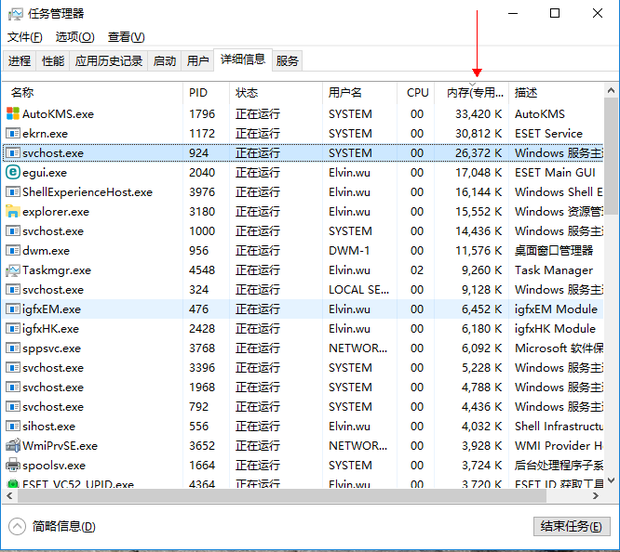Click icon of svchost.exe PID 324

13,289
